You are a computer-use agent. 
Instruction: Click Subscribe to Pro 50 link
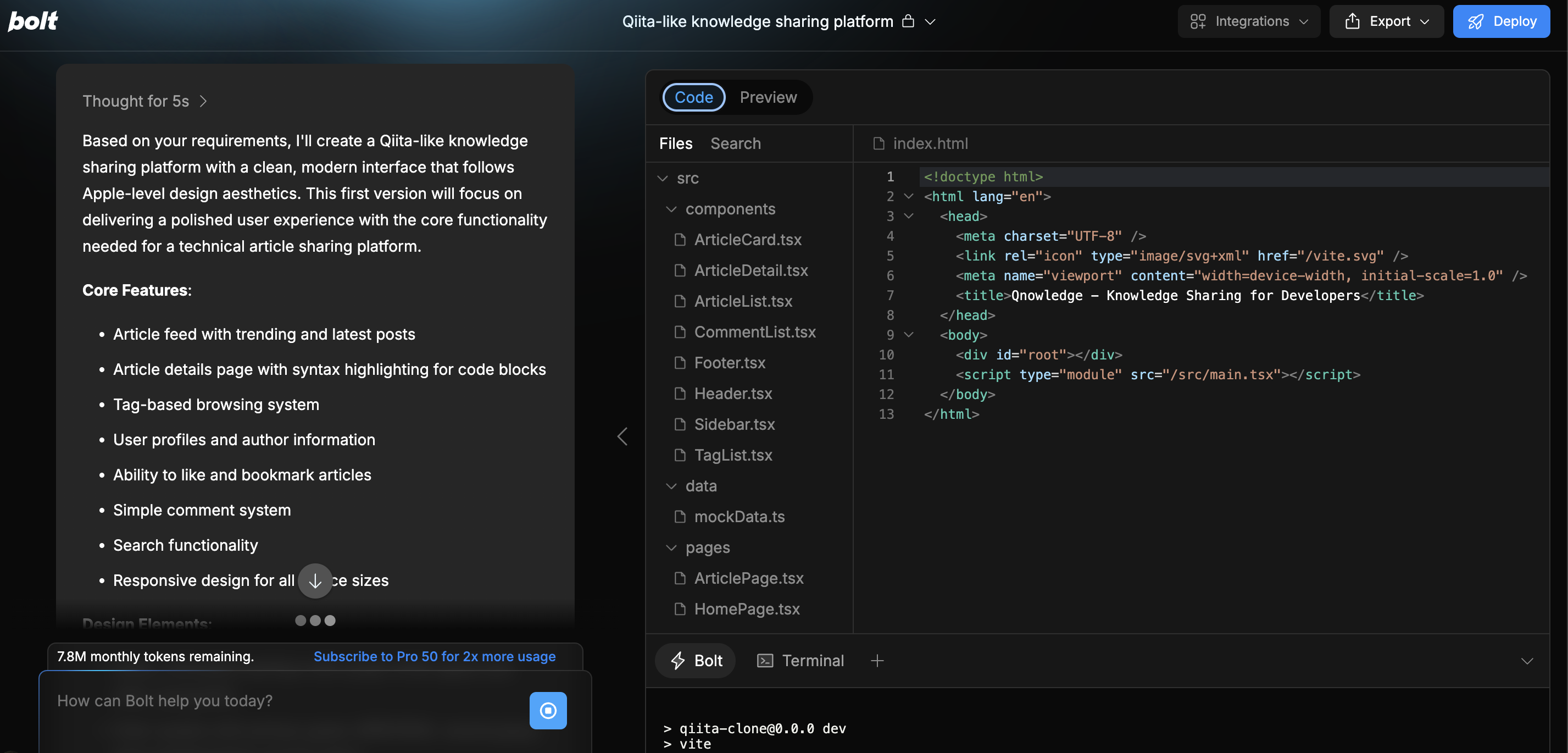[x=434, y=656]
